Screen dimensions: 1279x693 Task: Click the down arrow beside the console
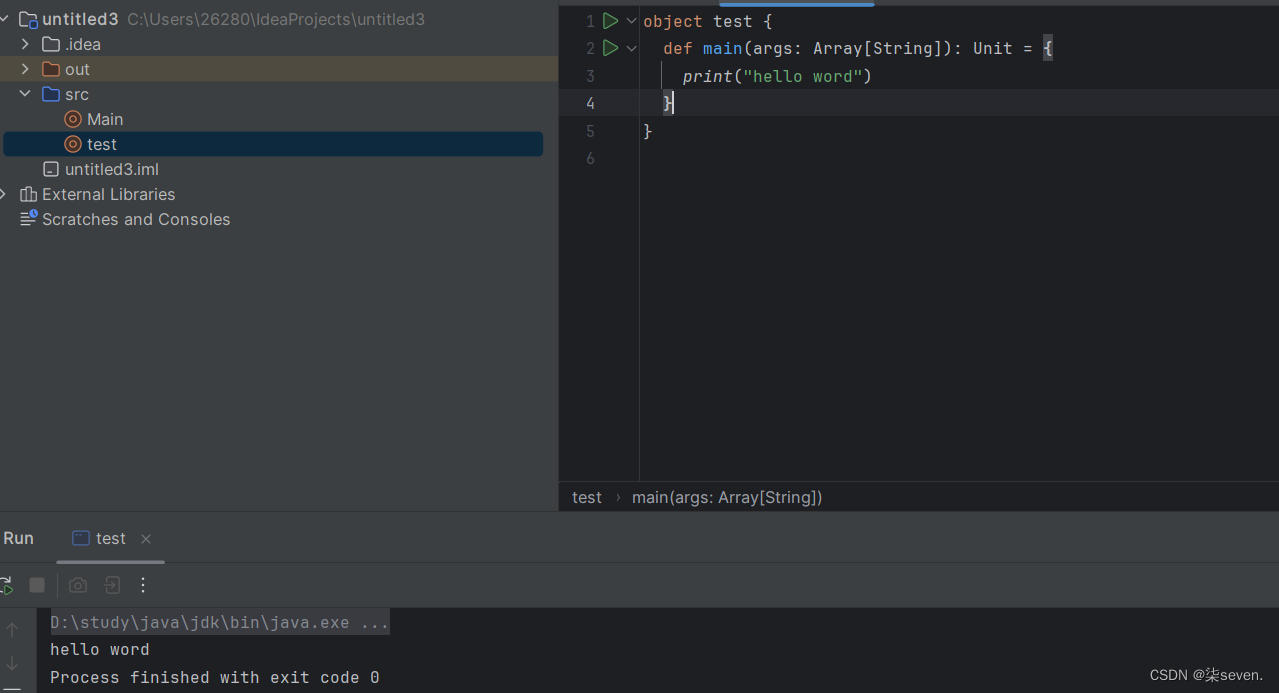(x=12, y=663)
